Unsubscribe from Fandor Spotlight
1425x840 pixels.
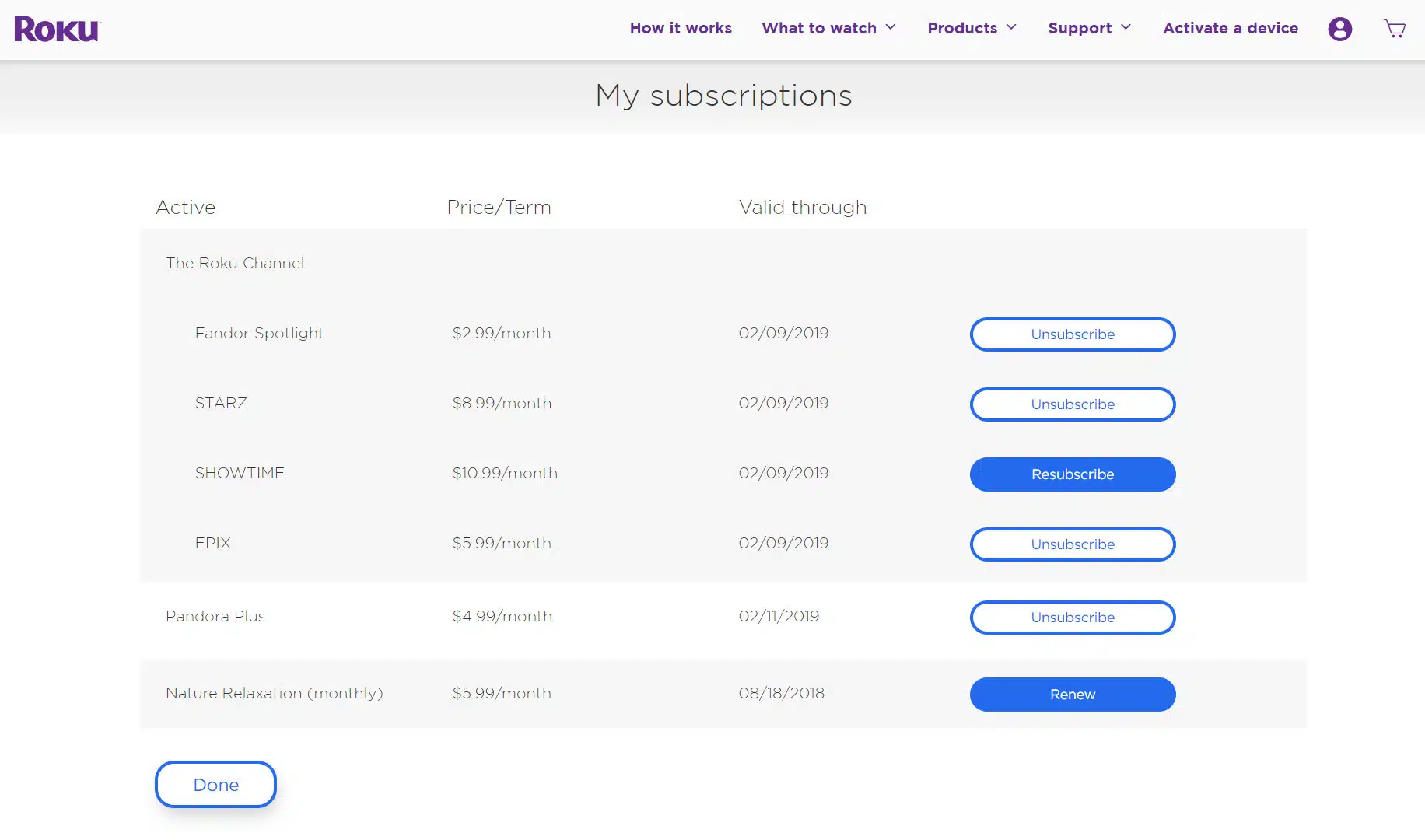point(1072,334)
